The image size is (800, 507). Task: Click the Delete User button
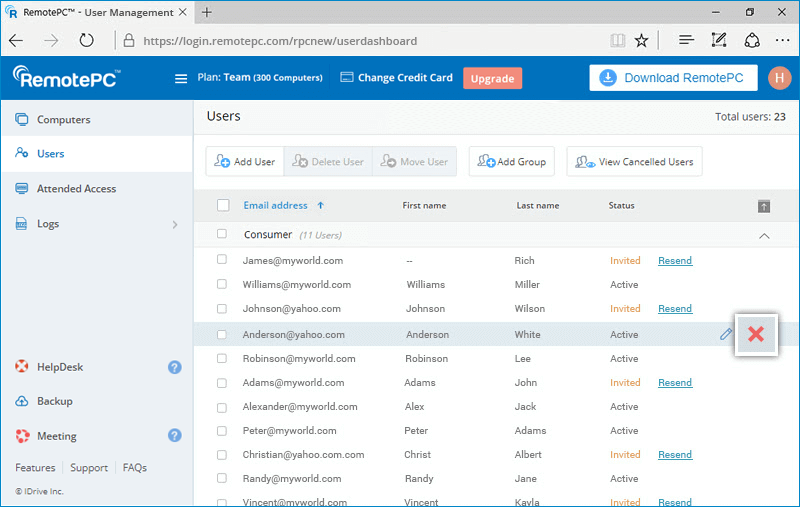tap(328, 162)
